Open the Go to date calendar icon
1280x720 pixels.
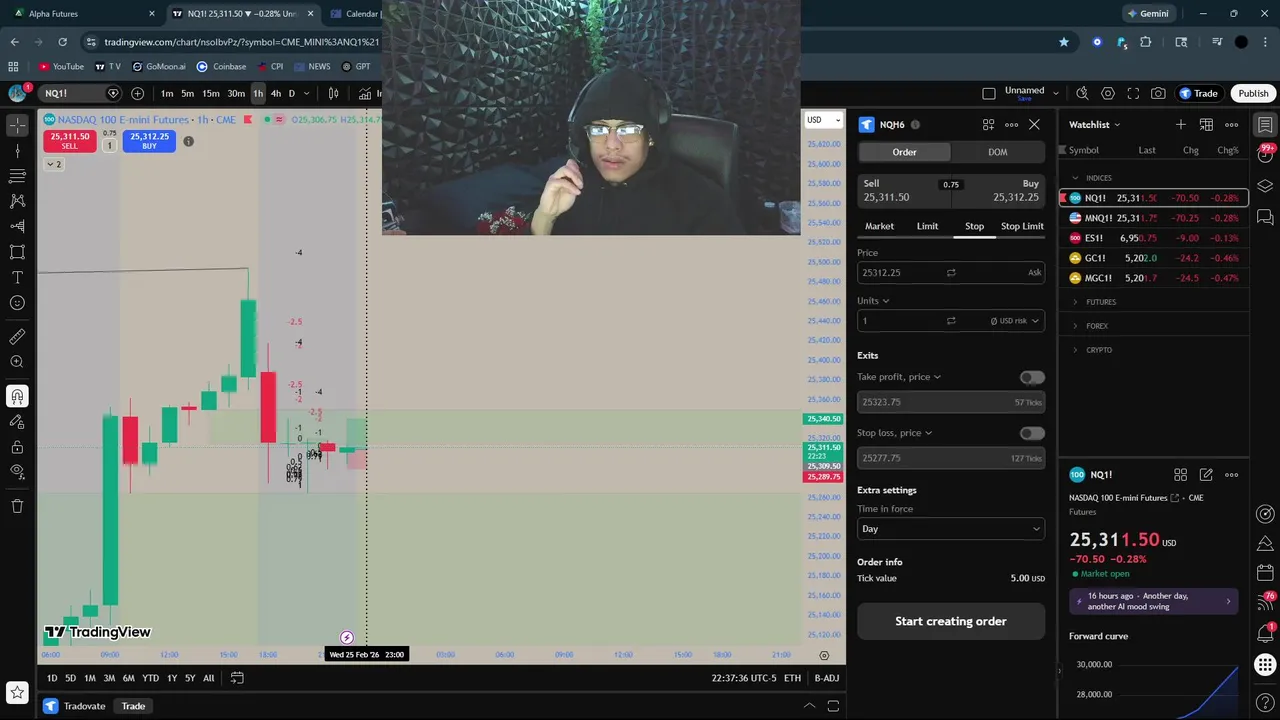[x=237, y=678]
